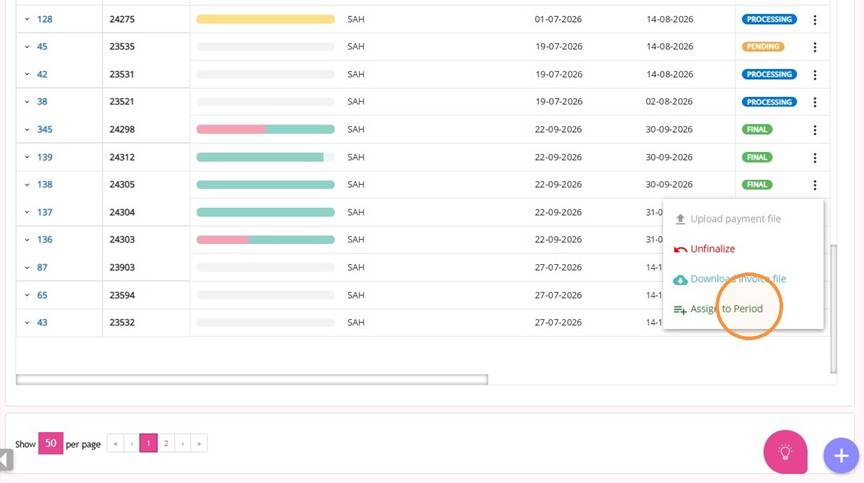Click the vertical scrollbar at table right
This screenshot has width=864, height=483.
pos(834,309)
